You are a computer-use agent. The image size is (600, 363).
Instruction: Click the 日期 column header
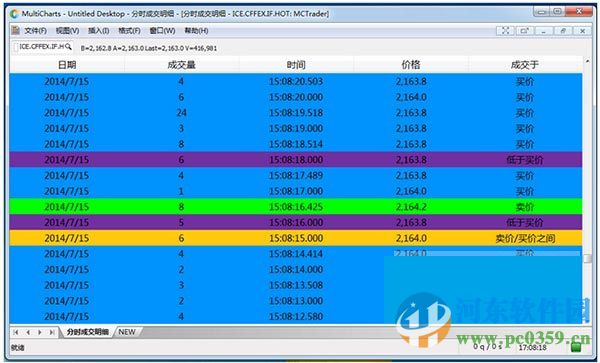point(67,65)
